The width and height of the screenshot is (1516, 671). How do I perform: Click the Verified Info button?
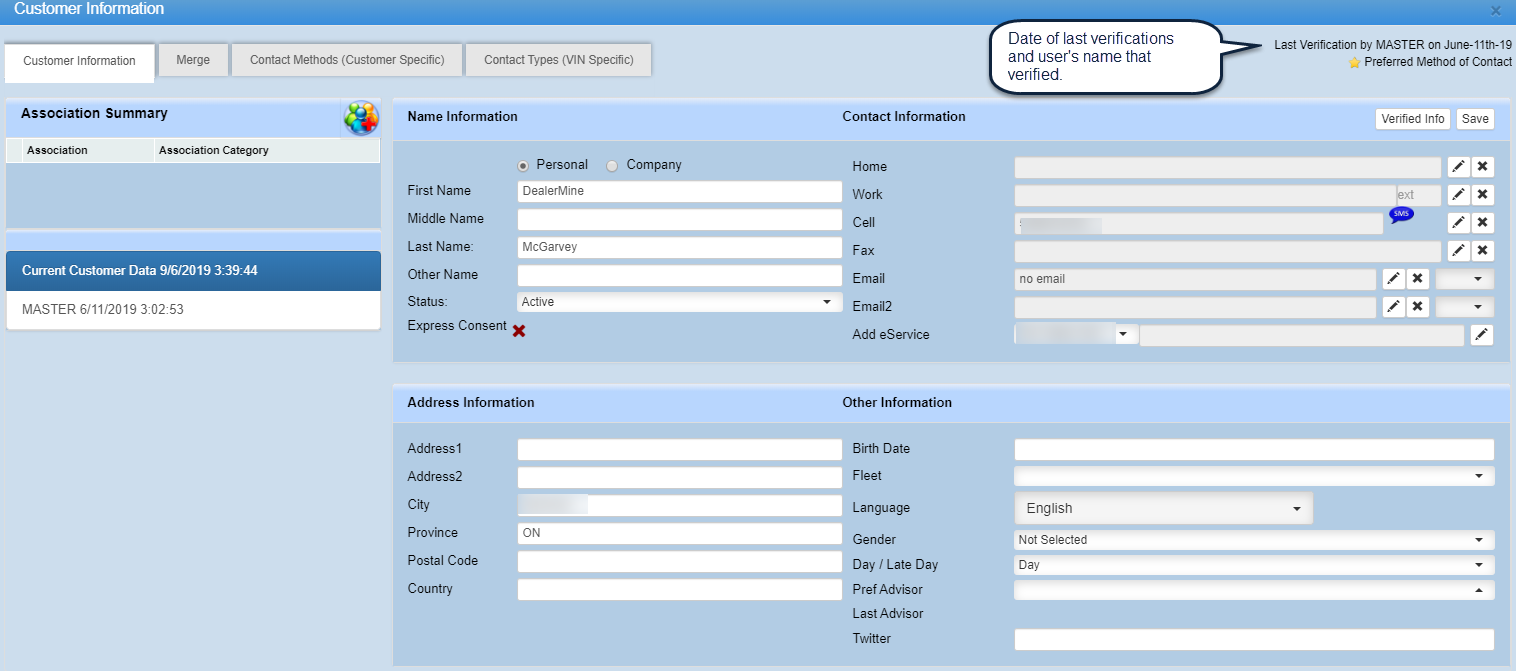[x=1412, y=119]
